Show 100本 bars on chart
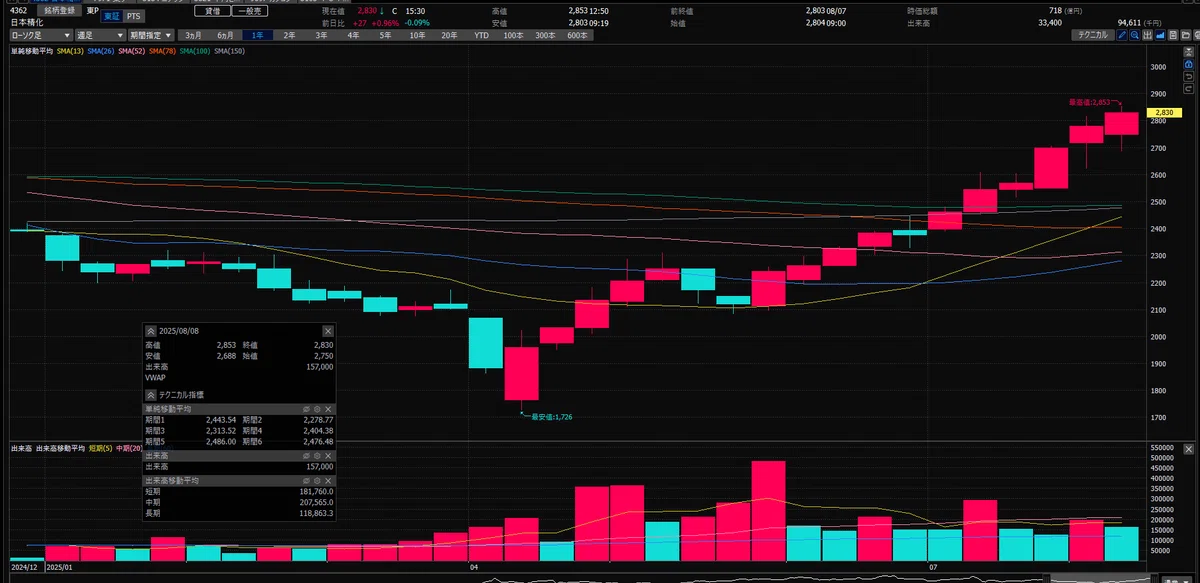 click(x=513, y=35)
